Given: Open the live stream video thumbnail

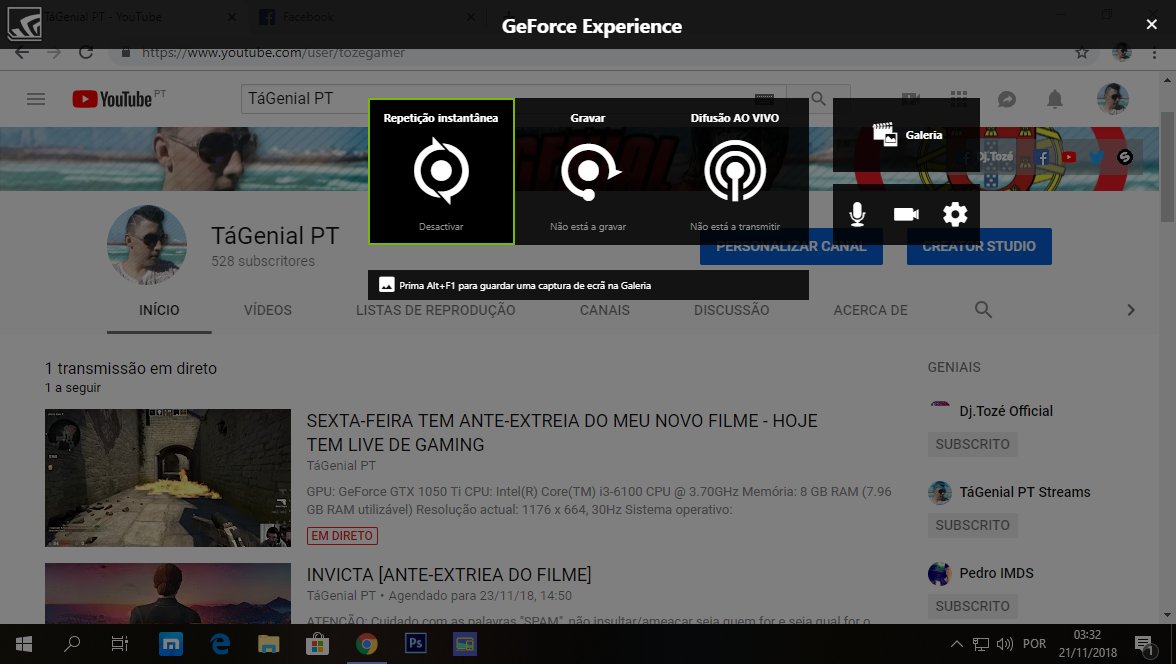Looking at the screenshot, I should [168, 477].
